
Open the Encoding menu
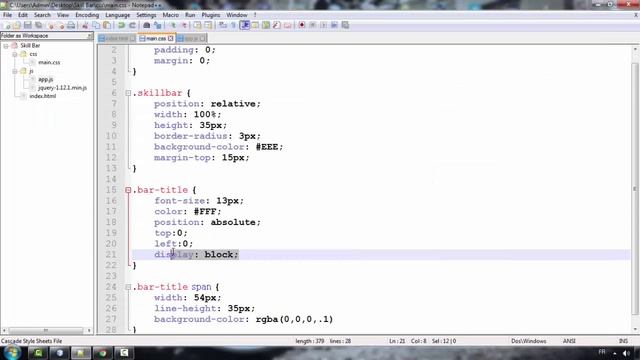click(87, 15)
